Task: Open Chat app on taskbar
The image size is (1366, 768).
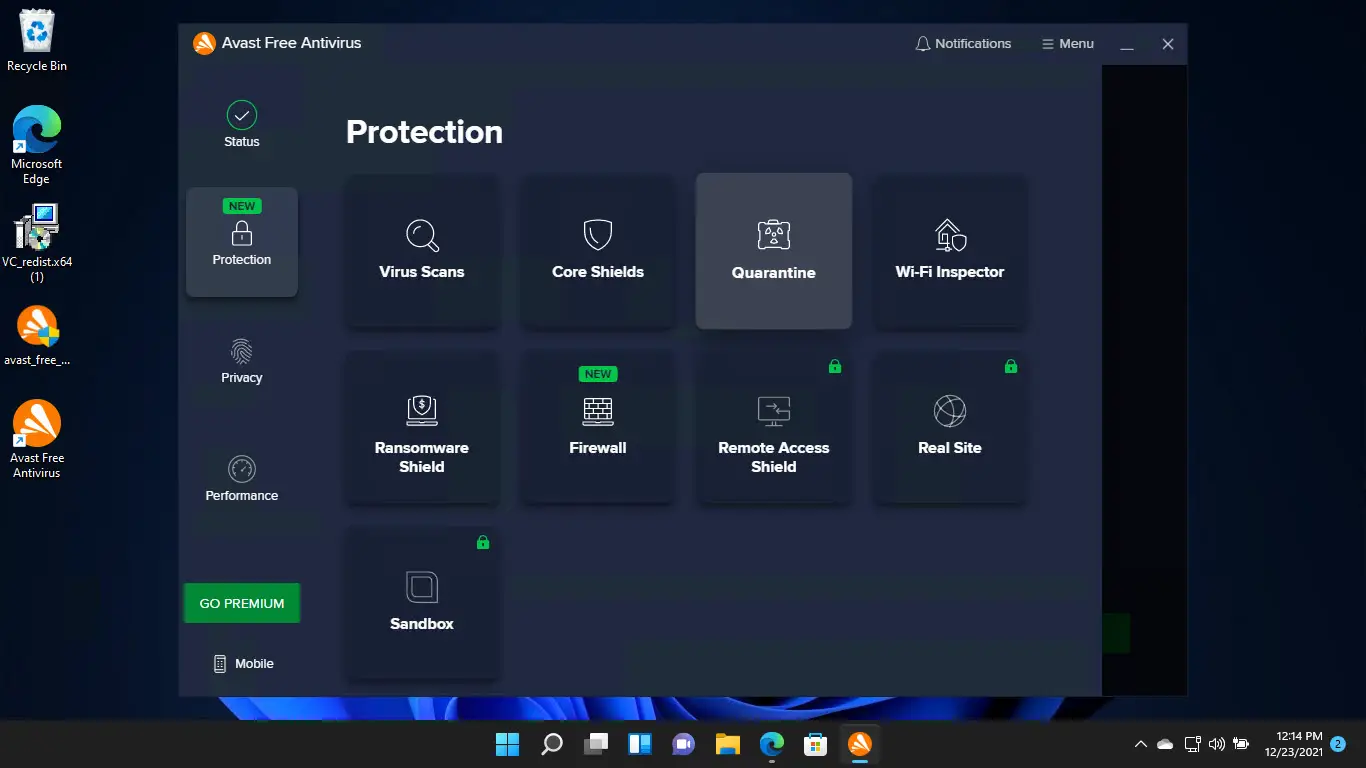Action: (684, 744)
